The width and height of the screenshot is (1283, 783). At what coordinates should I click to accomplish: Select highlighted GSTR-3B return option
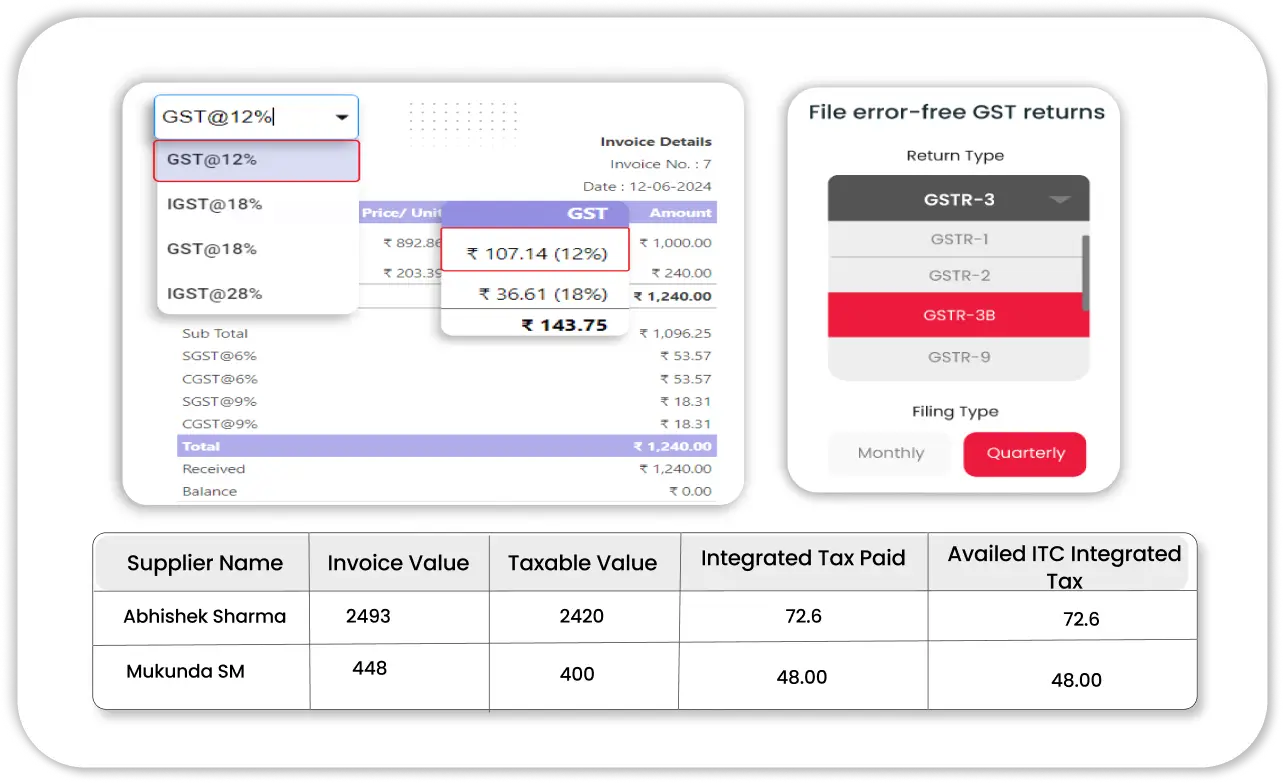pyautogui.click(x=958, y=315)
